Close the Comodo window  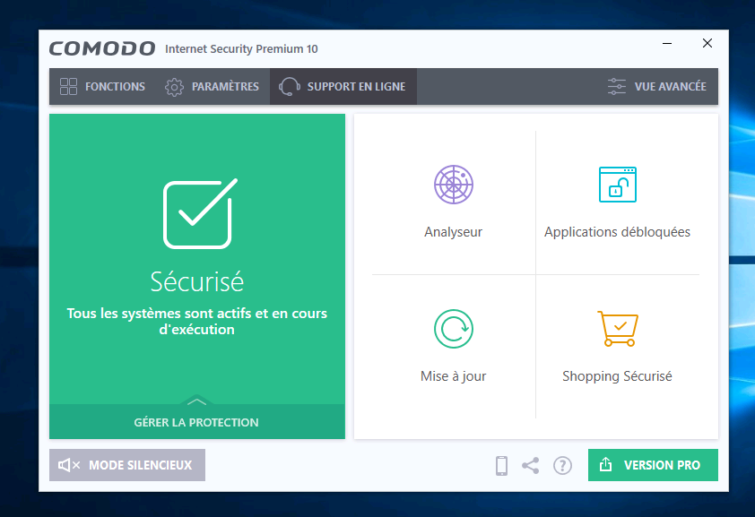(x=707, y=43)
